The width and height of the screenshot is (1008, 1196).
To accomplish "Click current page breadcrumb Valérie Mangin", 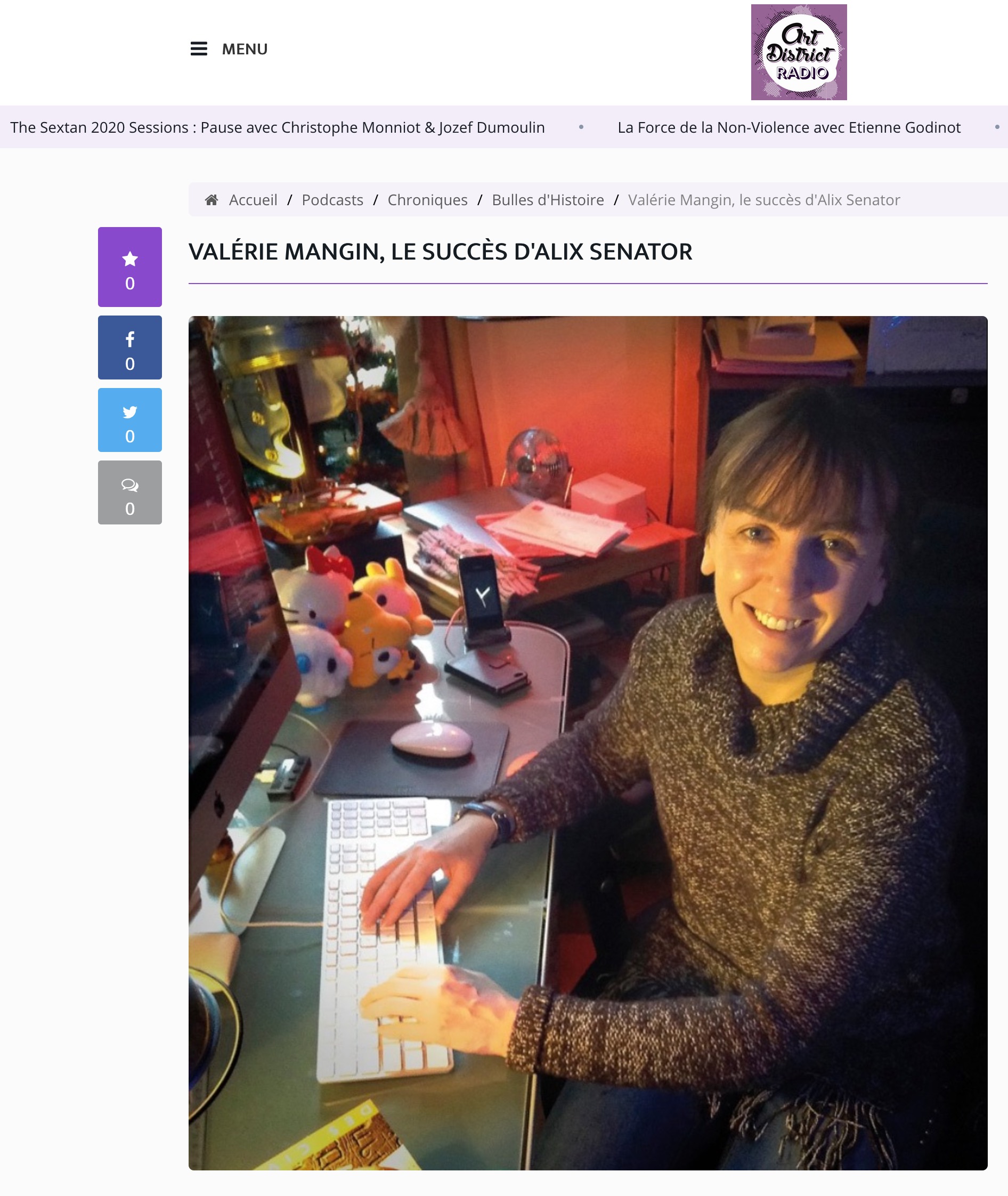I will click(764, 200).
